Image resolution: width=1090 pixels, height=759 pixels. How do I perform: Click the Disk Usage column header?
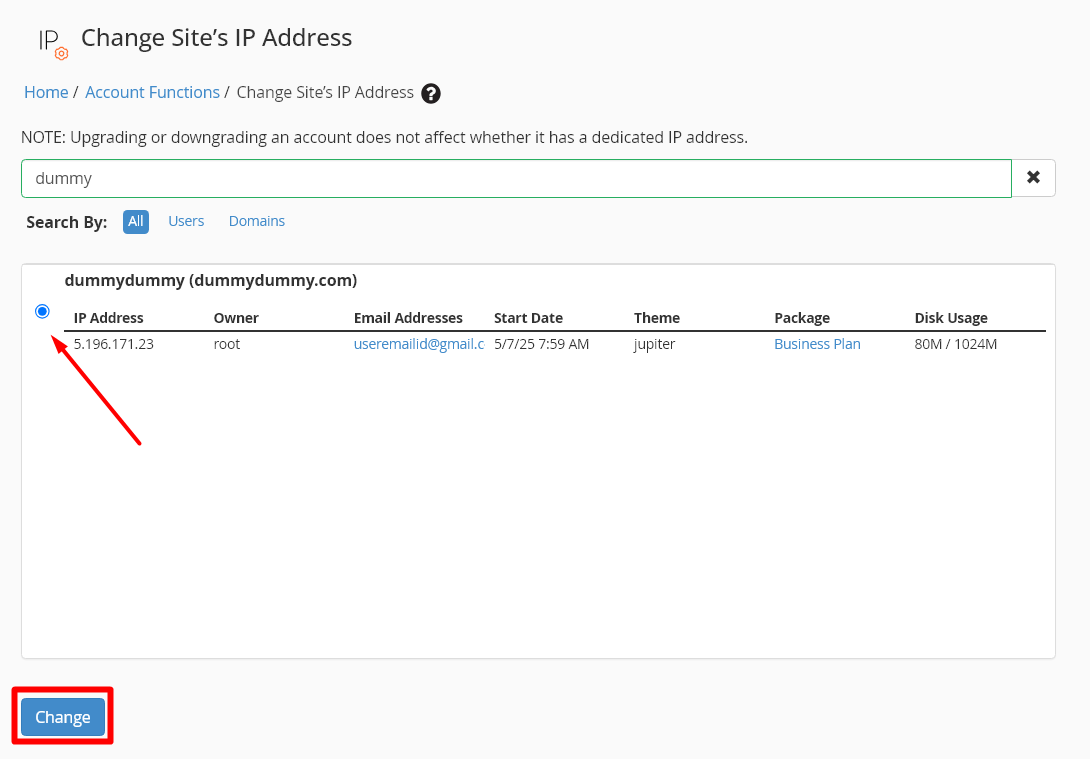tap(950, 318)
